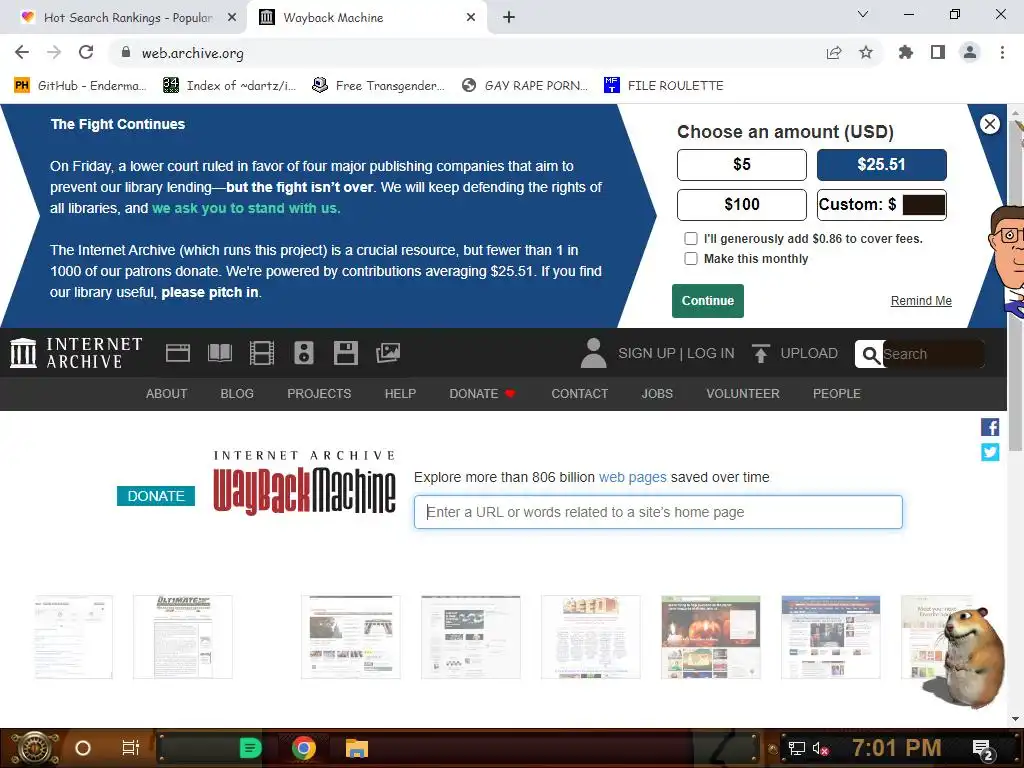The height and width of the screenshot is (768, 1024).
Task: Select the $100 donation amount
Action: click(742, 205)
